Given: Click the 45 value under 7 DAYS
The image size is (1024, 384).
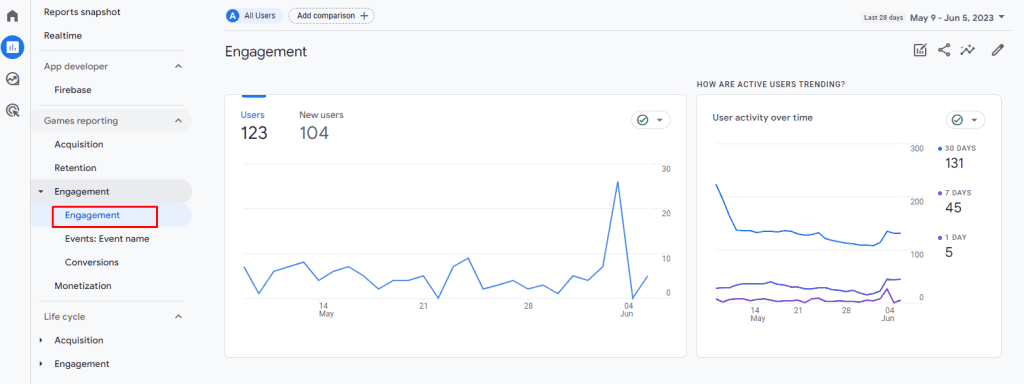Looking at the screenshot, I should click(953, 208).
